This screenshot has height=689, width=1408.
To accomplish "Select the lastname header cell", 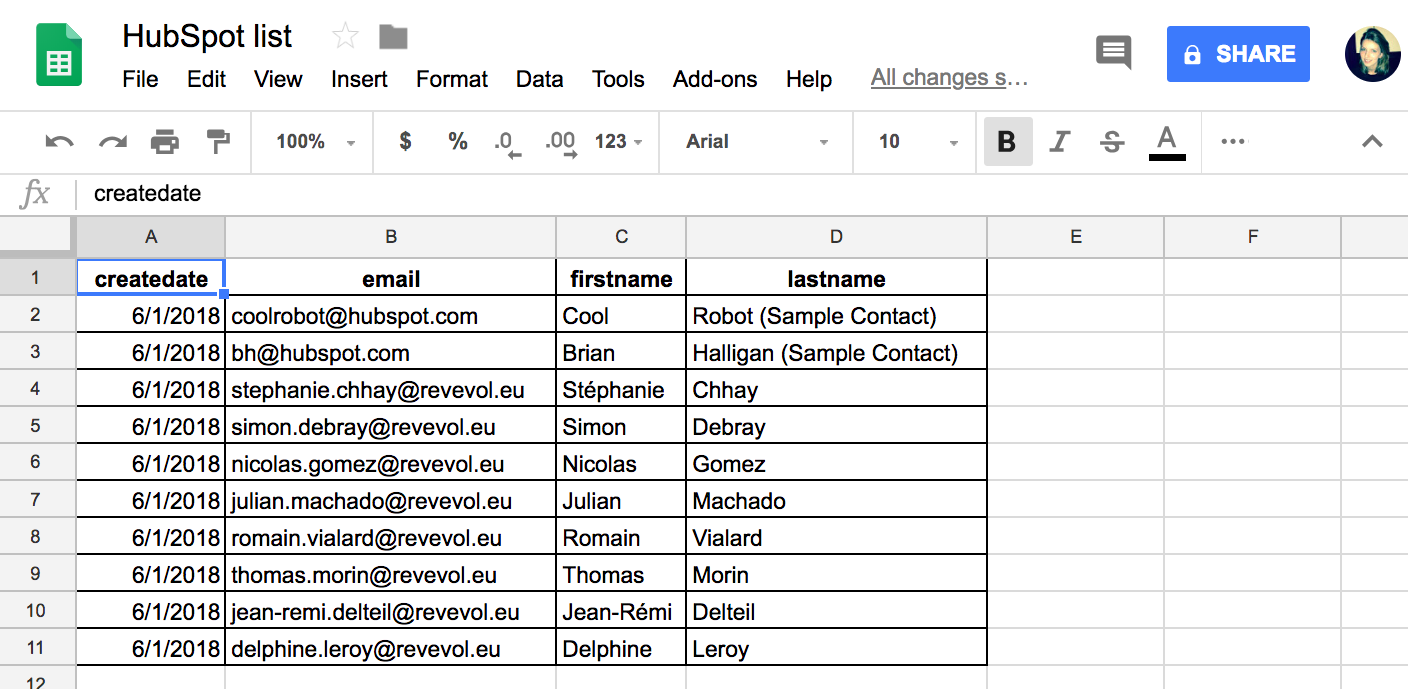I will 837,278.
